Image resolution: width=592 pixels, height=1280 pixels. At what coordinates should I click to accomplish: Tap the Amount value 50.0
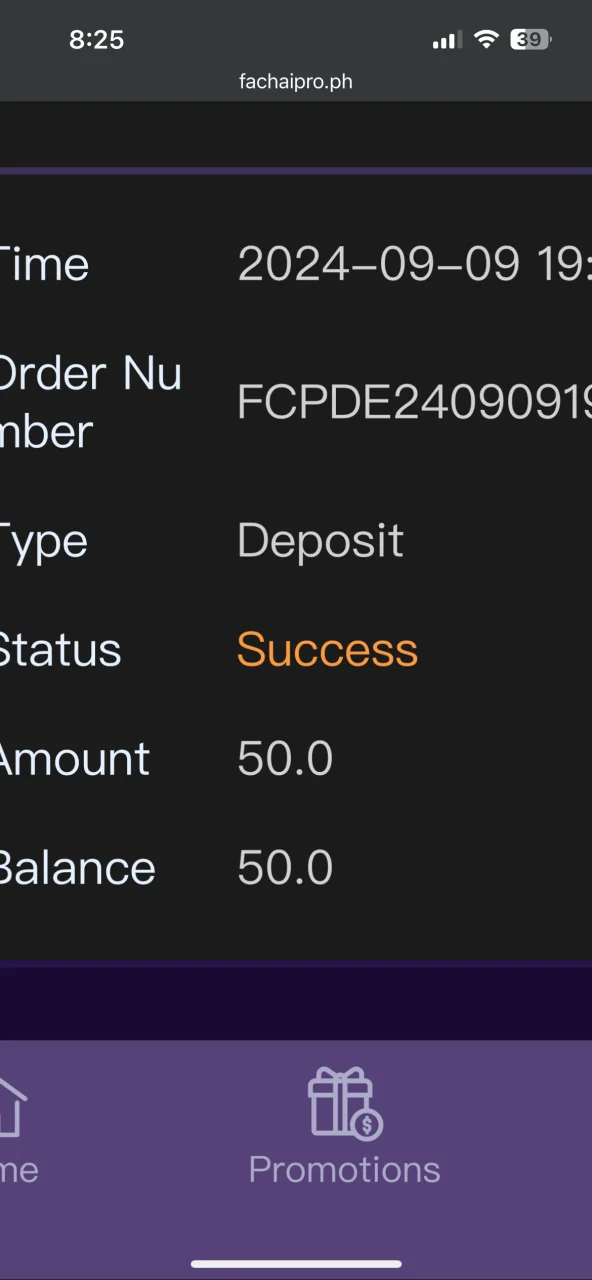285,759
